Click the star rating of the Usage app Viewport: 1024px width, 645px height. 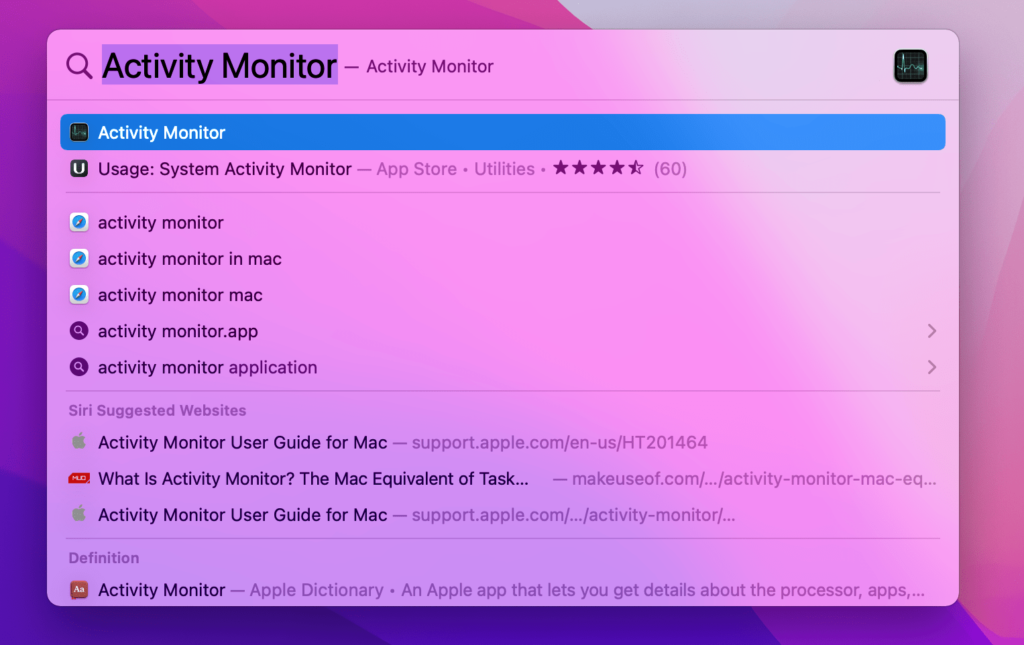point(598,169)
